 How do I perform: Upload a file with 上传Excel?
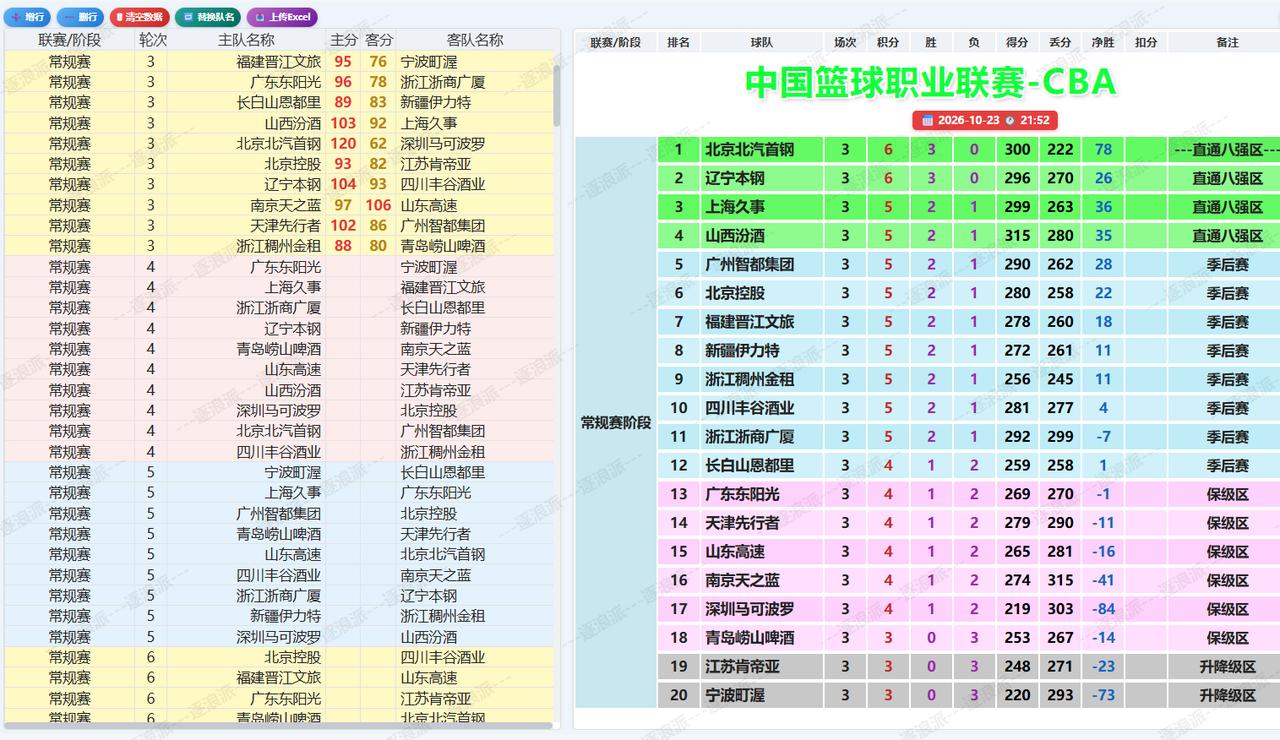tap(282, 17)
